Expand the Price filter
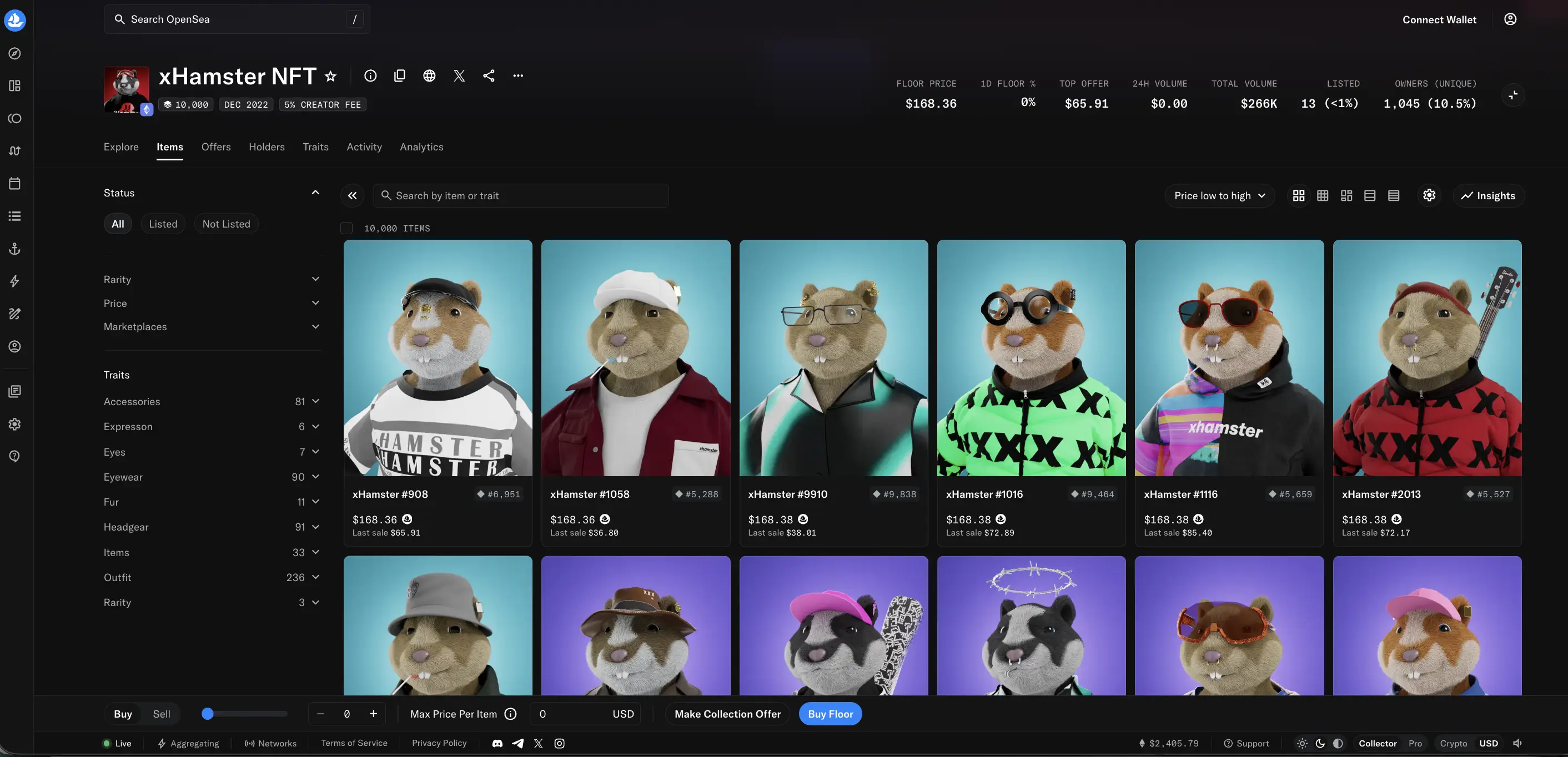The image size is (1568, 757). click(x=211, y=303)
